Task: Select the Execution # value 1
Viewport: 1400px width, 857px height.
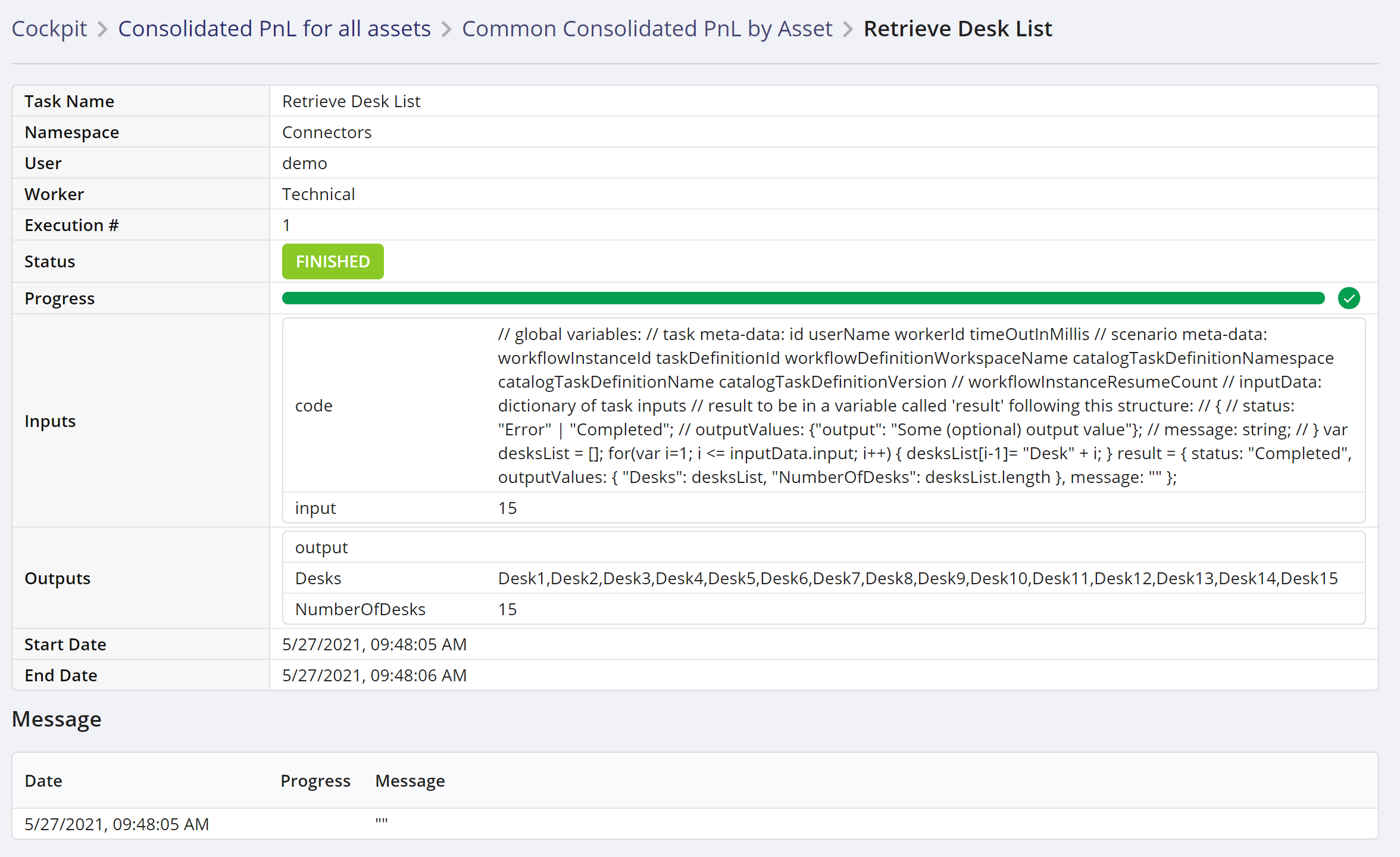Action: coord(286,225)
